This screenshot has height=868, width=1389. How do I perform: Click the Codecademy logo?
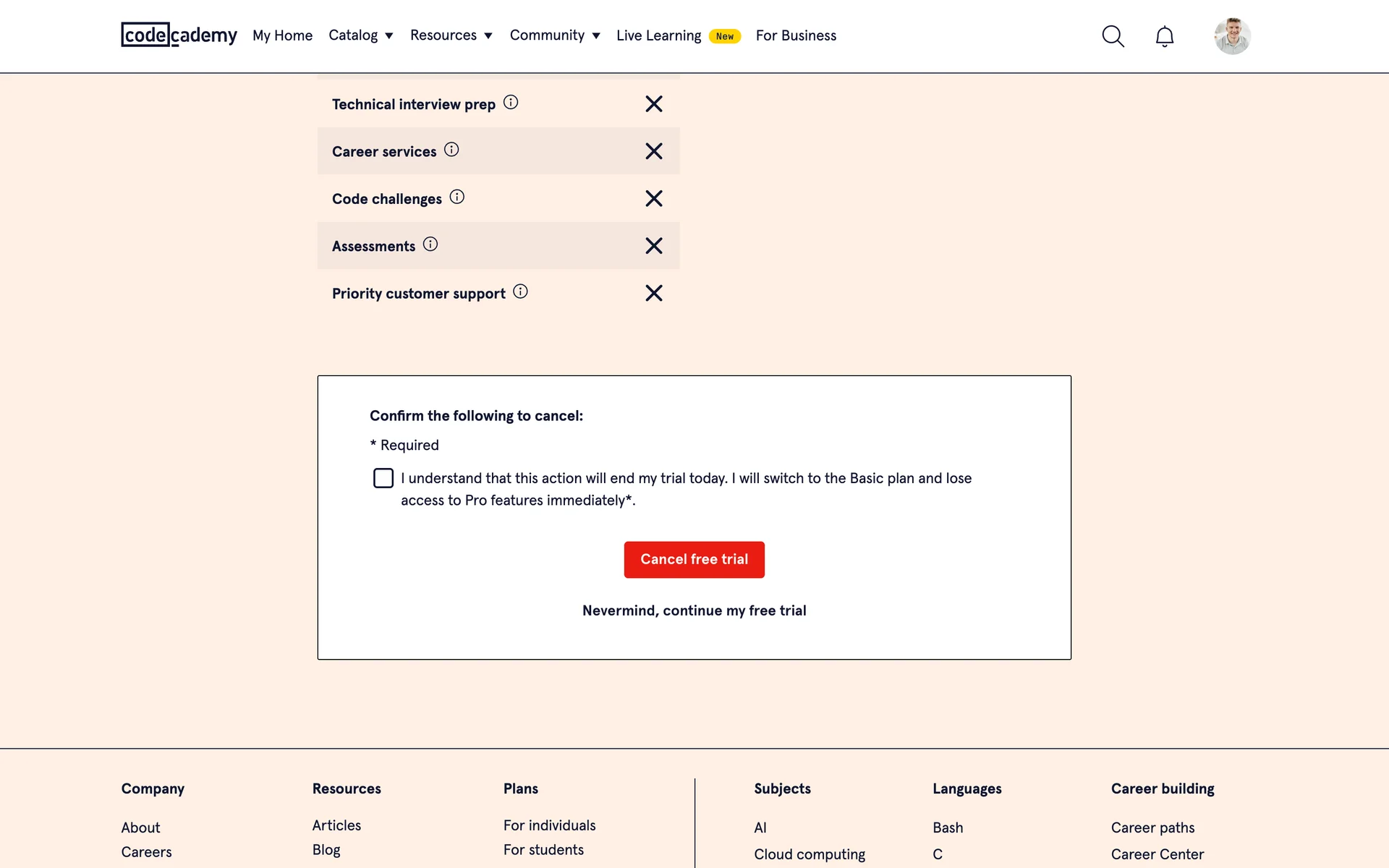pyautogui.click(x=179, y=35)
